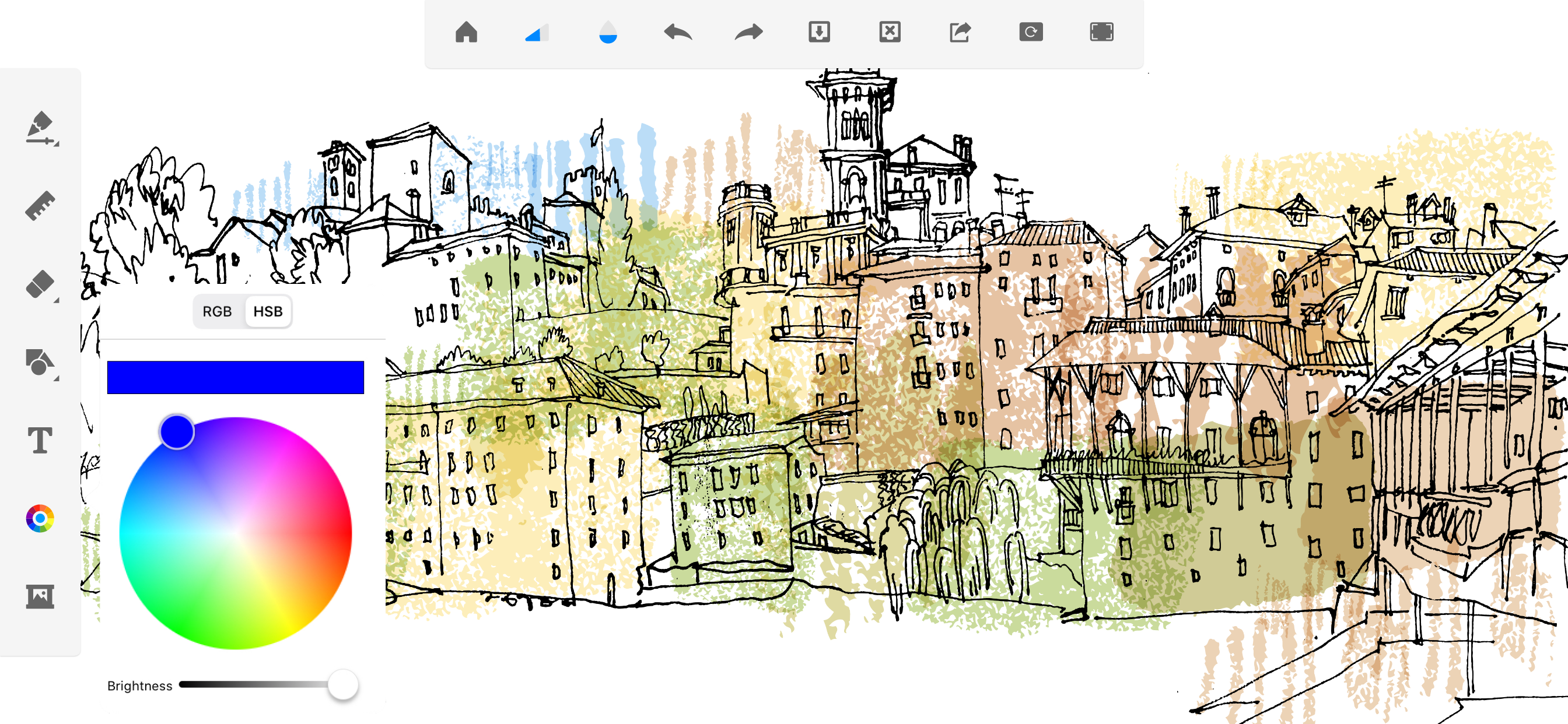This screenshot has width=1568, height=724.
Task: Switch to the HSB color mode
Action: [268, 311]
